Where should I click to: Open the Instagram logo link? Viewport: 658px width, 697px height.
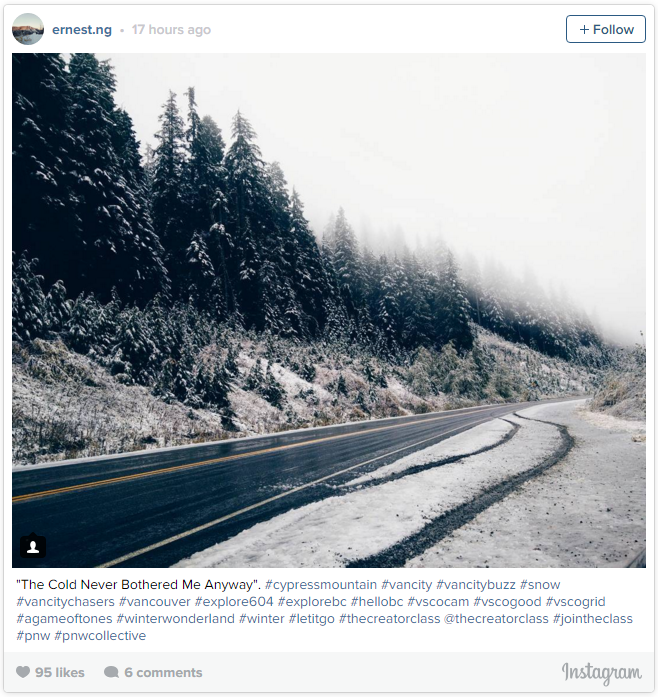(602, 673)
